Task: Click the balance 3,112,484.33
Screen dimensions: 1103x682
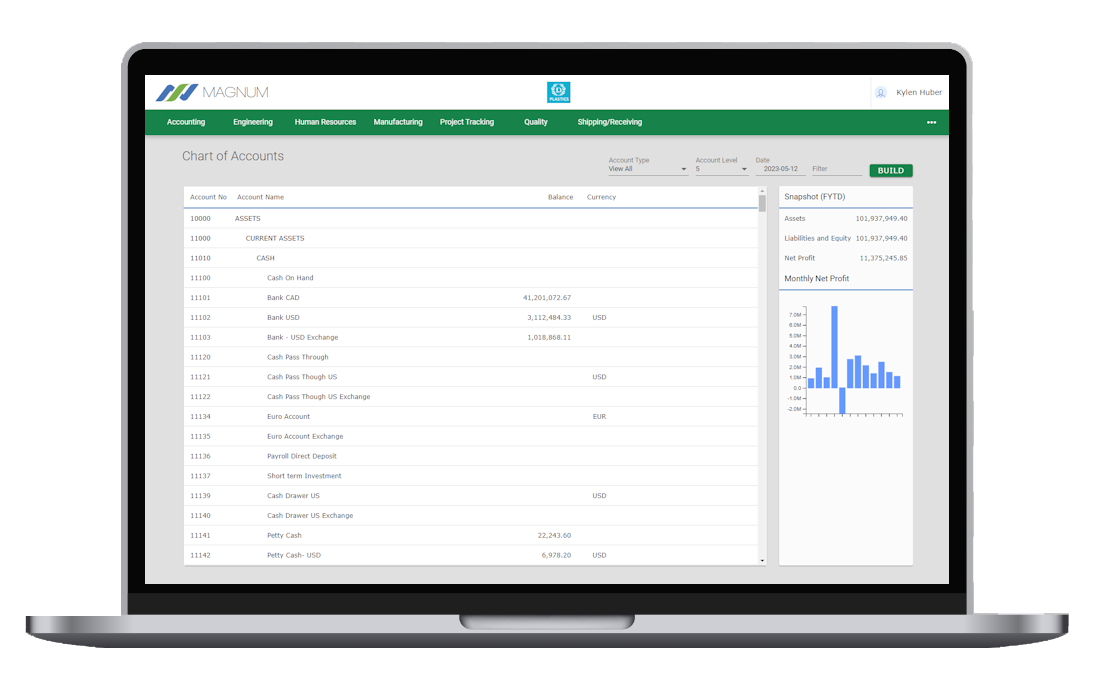Action: click(549, 318)
